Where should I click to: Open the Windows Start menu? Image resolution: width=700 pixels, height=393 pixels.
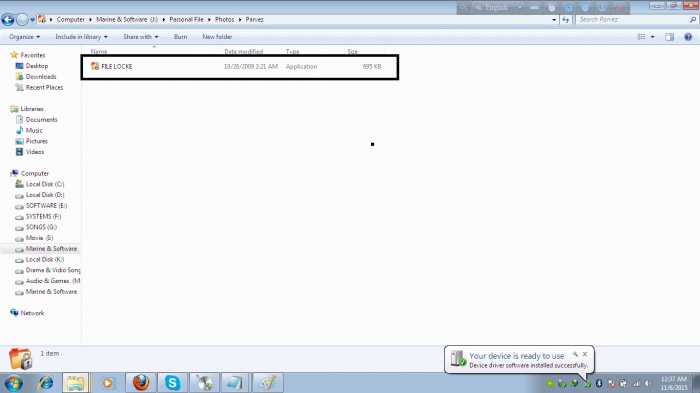coord(13,383)
